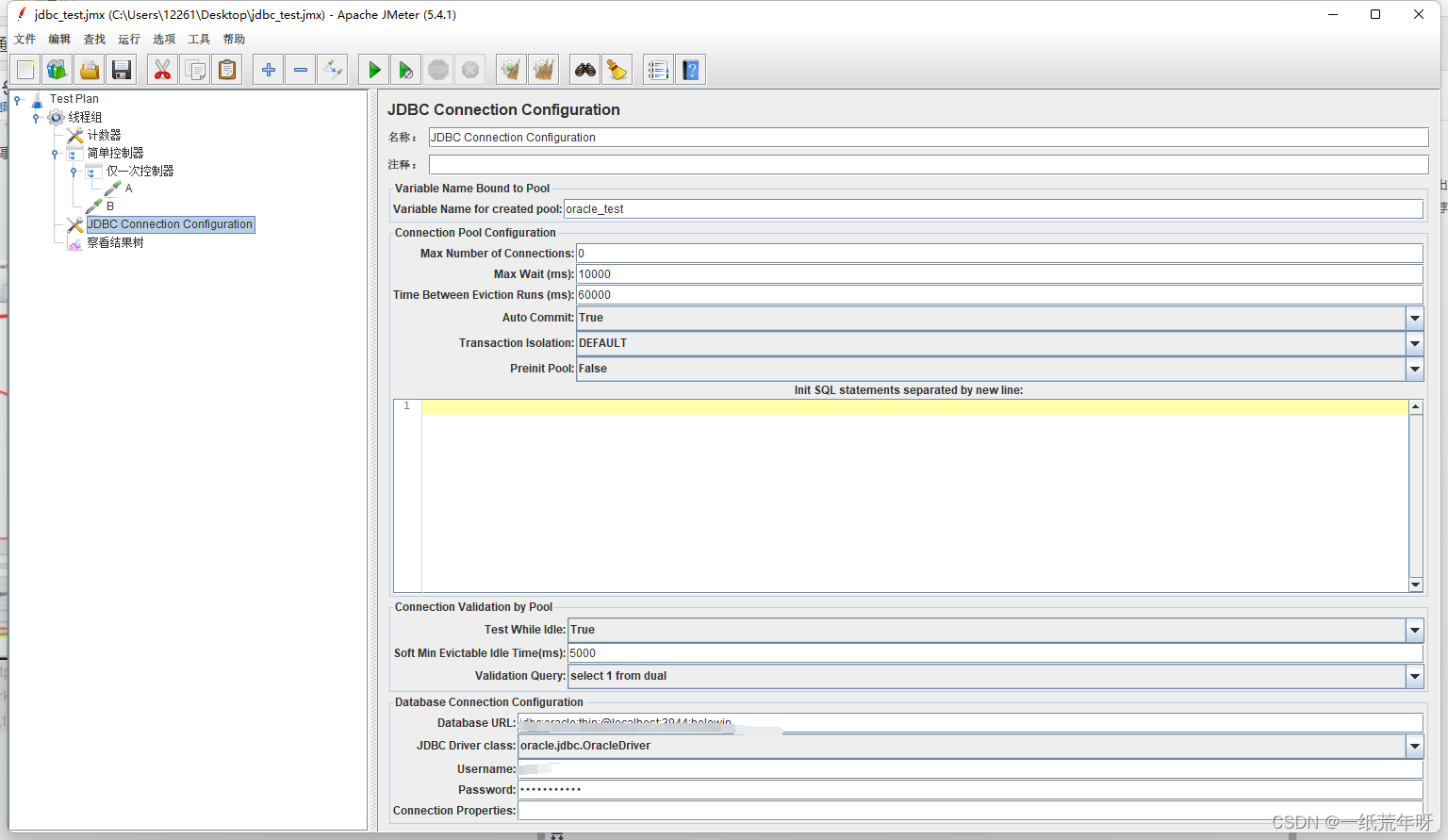Open the 文件 menu
Image resolution: width=1448 pixels, height=840 pixels.
25,40
